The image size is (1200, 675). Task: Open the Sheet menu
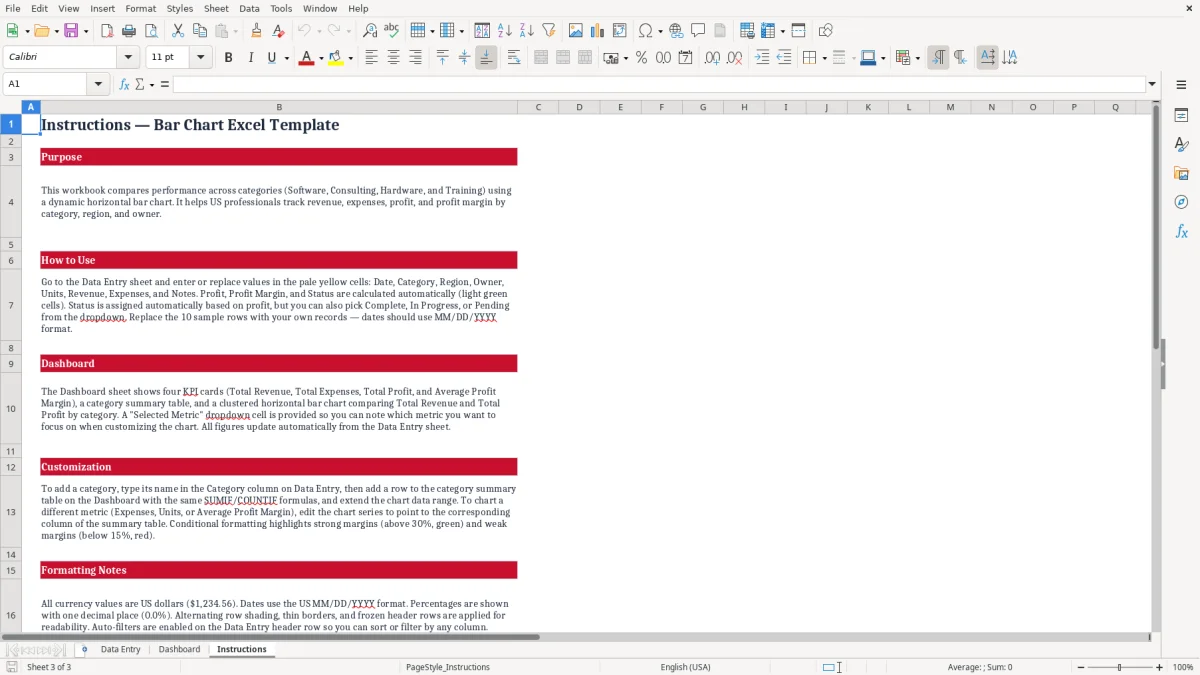(x=216, y=8)
